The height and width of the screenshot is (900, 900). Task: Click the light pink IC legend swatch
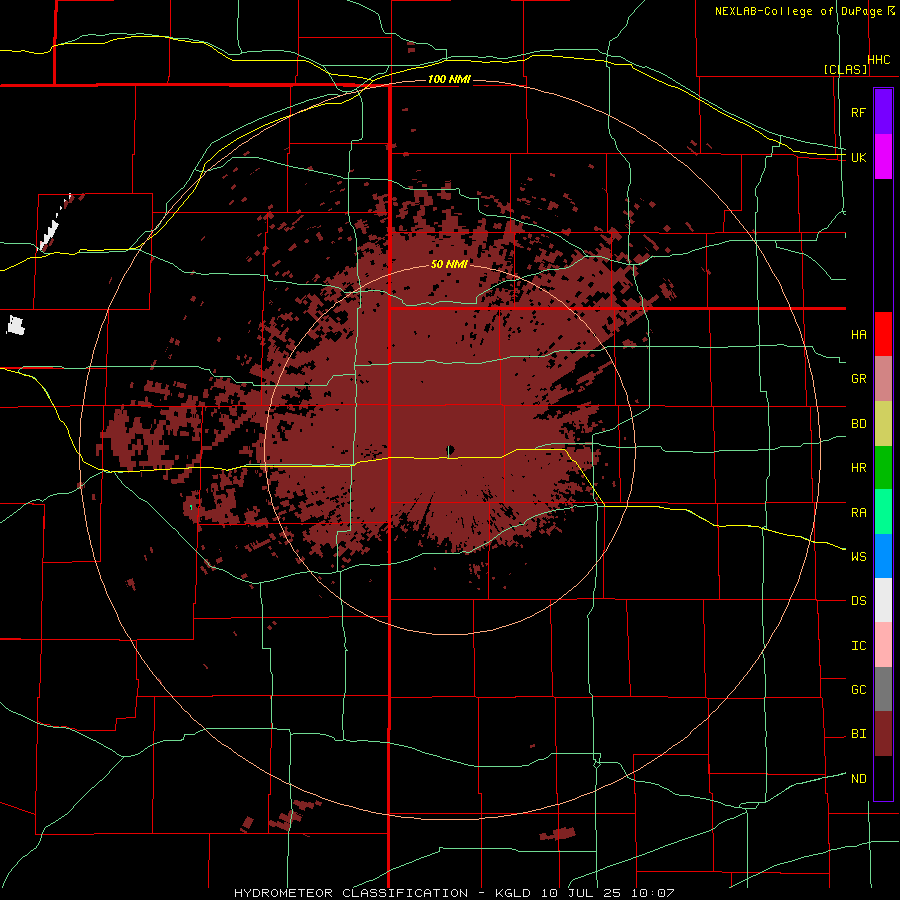(883, 645)
